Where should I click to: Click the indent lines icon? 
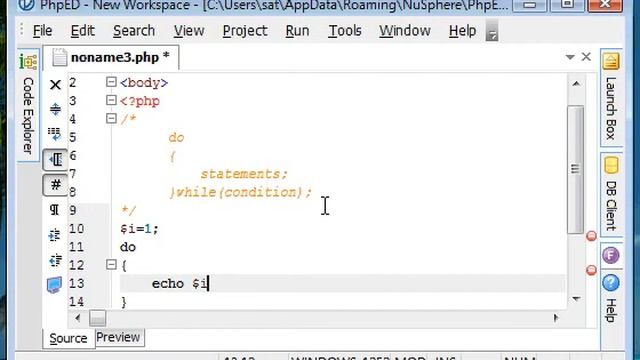coord(54,235)
